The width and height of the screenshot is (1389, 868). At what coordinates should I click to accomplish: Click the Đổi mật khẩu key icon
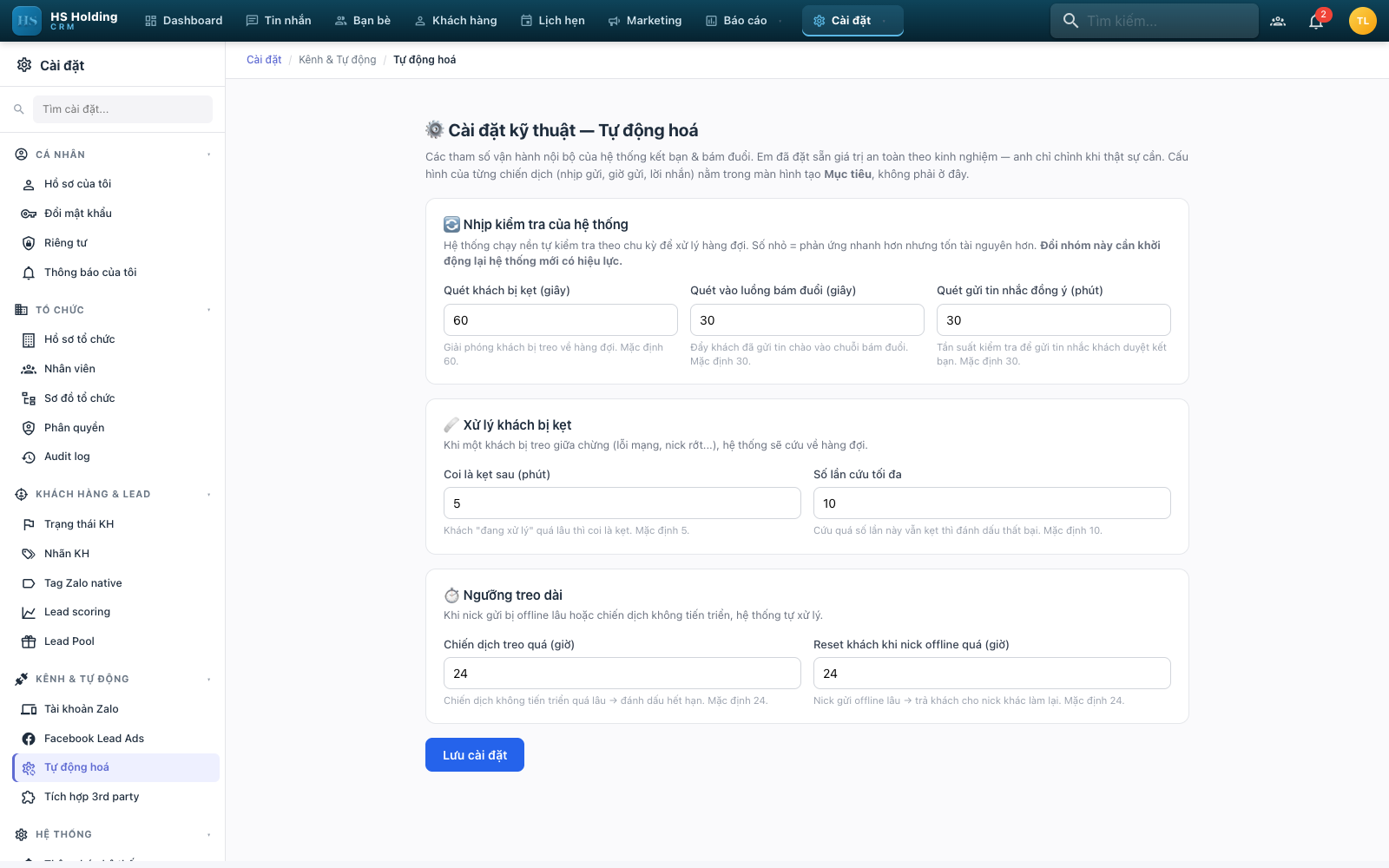pos(29,214)
